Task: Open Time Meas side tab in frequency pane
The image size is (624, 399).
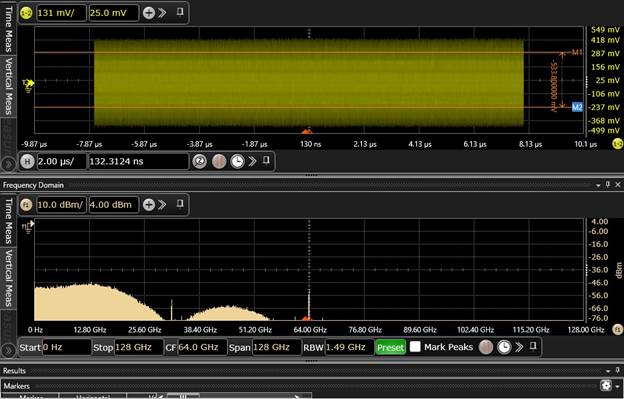Action: coord(8,221)
